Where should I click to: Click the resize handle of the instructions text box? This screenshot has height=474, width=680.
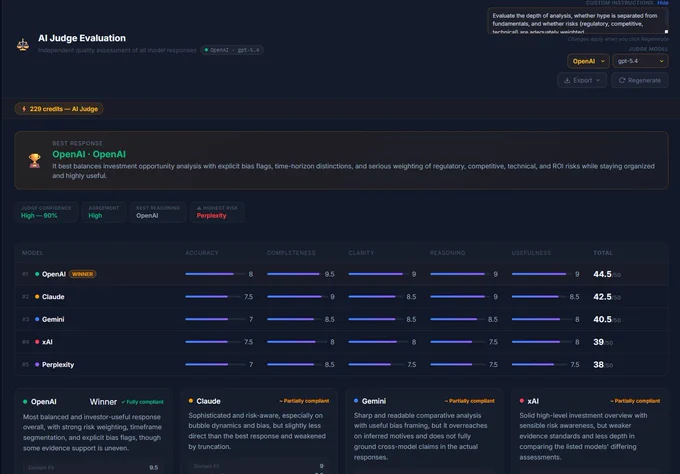(x=666, y=32)
